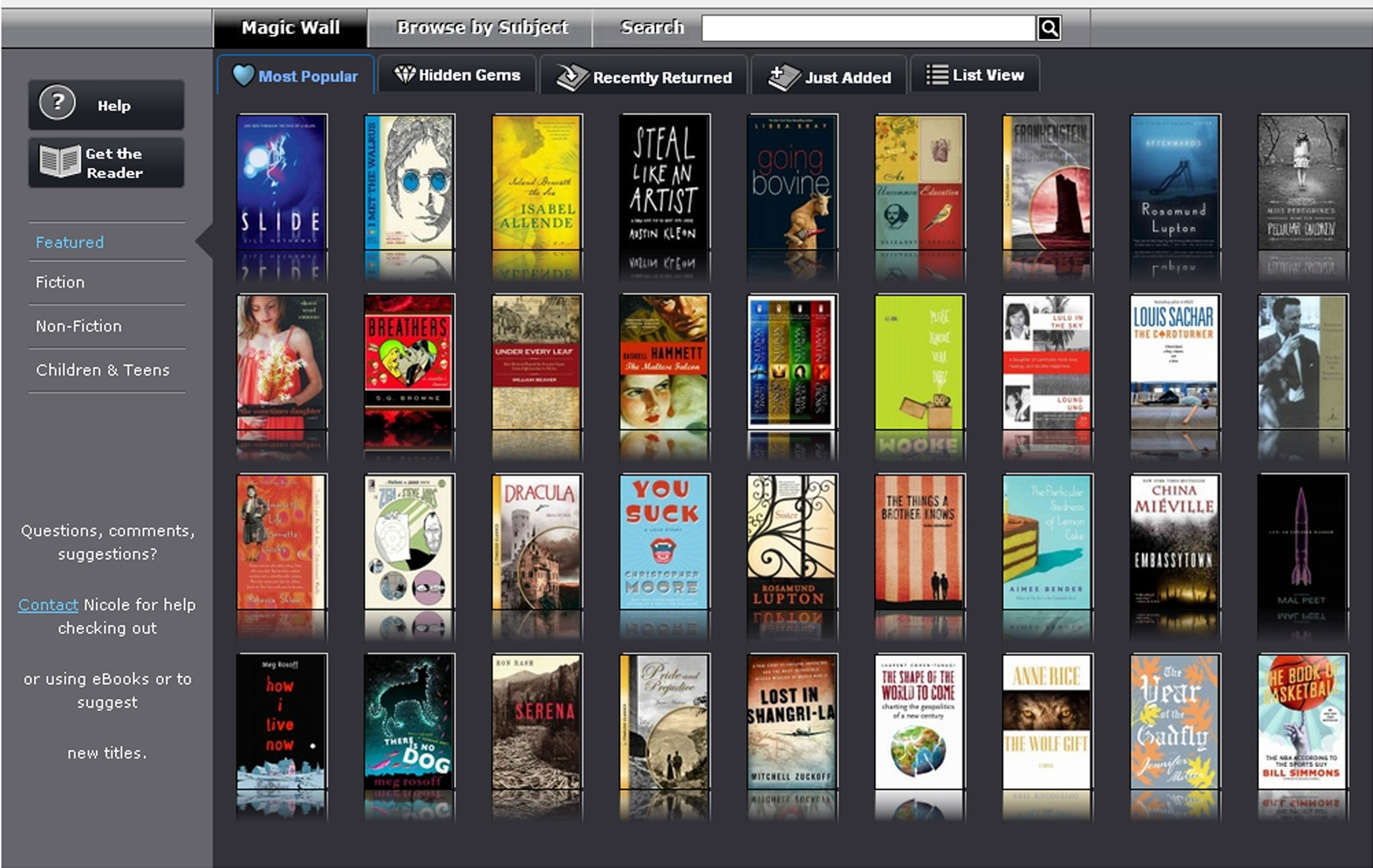Click the search magnifying glass icon
This screenshot has height=868, width=1373.
1049,28
